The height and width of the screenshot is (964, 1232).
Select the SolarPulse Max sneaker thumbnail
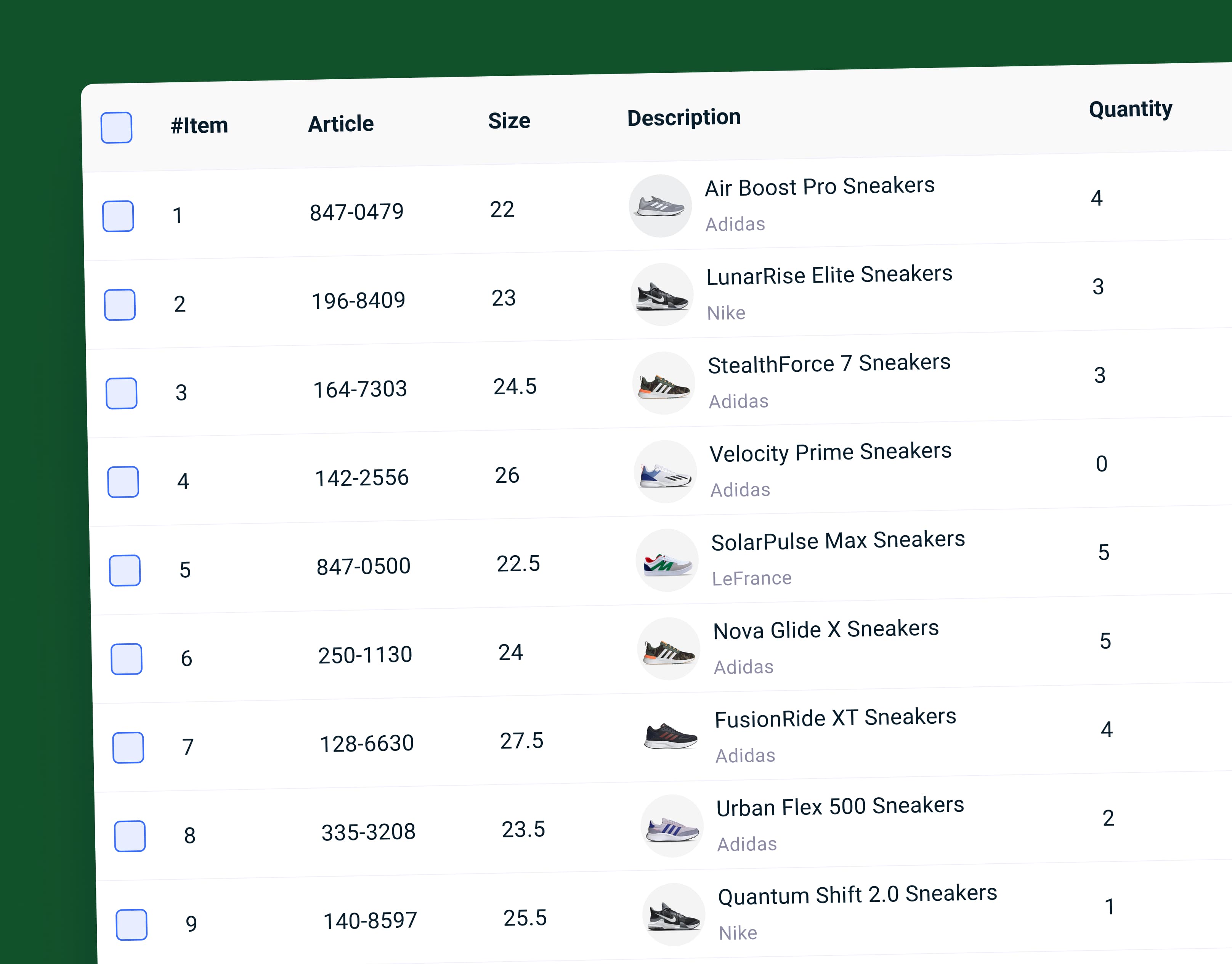point(667,561)
